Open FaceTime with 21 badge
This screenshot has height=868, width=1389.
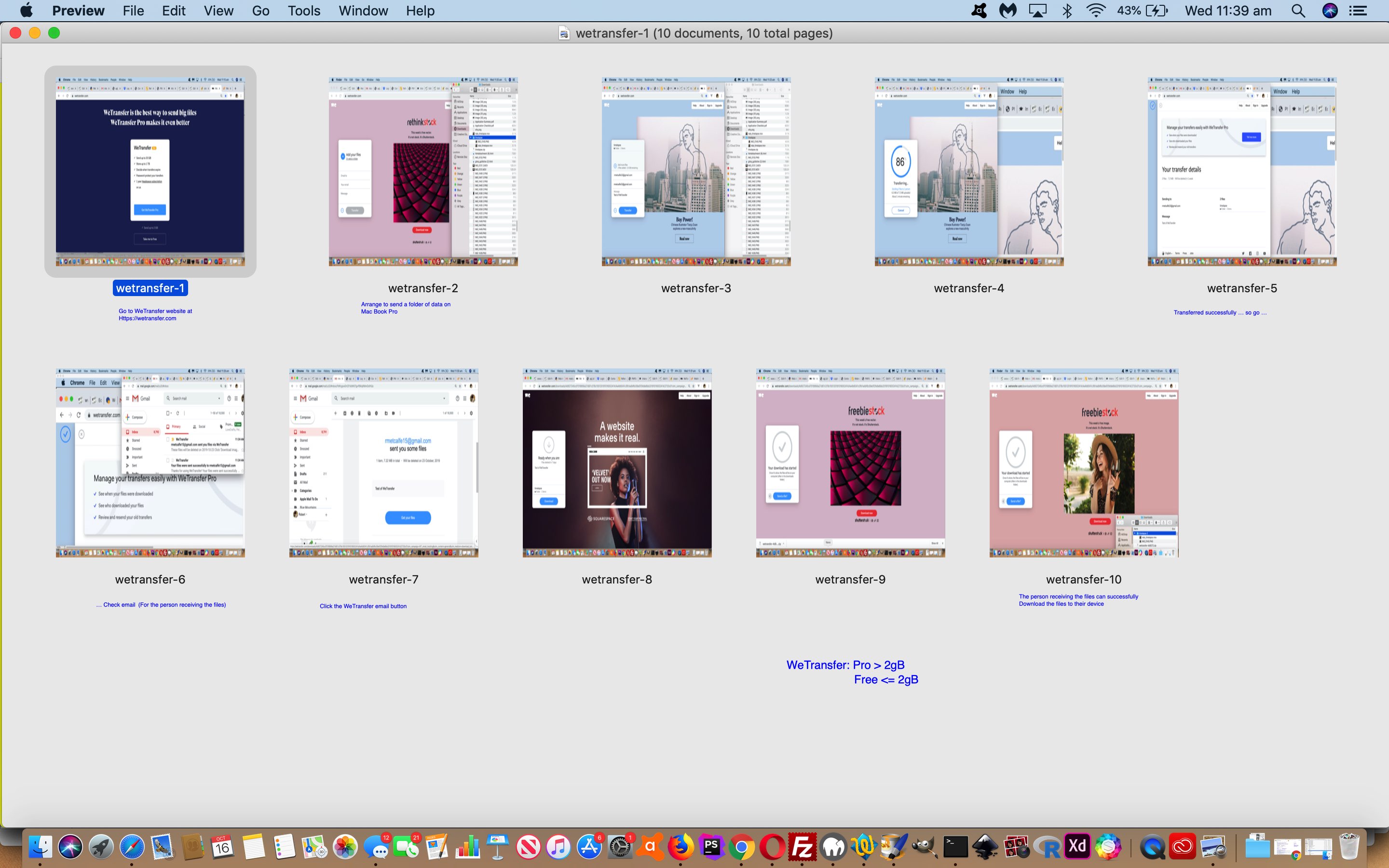[407, 847]
